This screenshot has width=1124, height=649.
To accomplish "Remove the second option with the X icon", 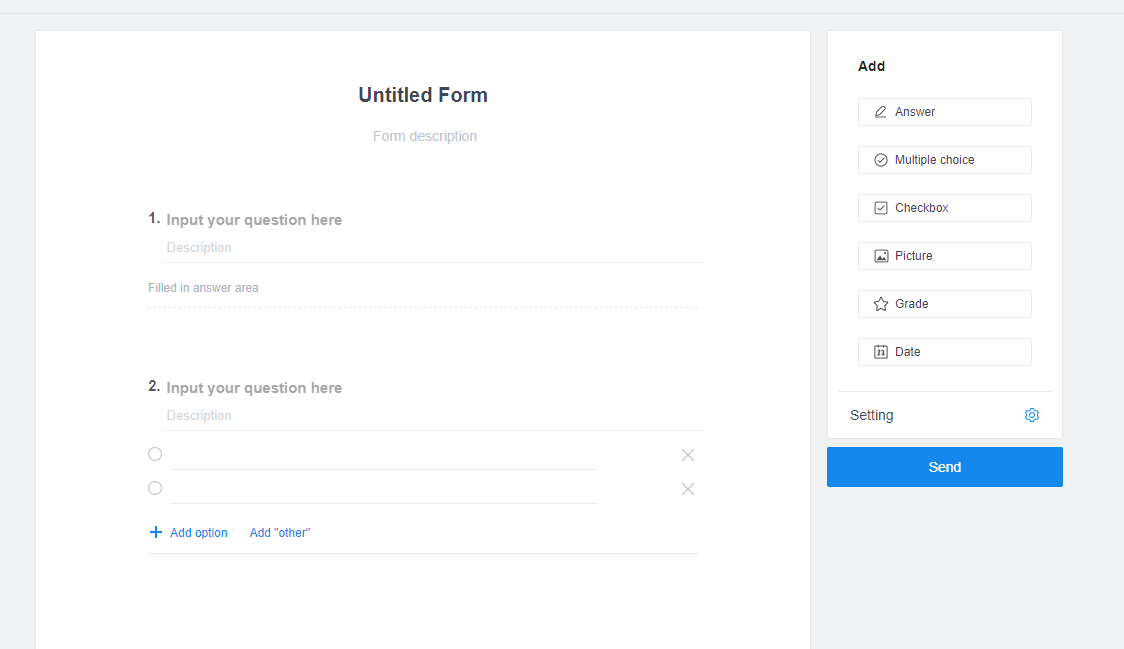I will [x=687, y=488].
